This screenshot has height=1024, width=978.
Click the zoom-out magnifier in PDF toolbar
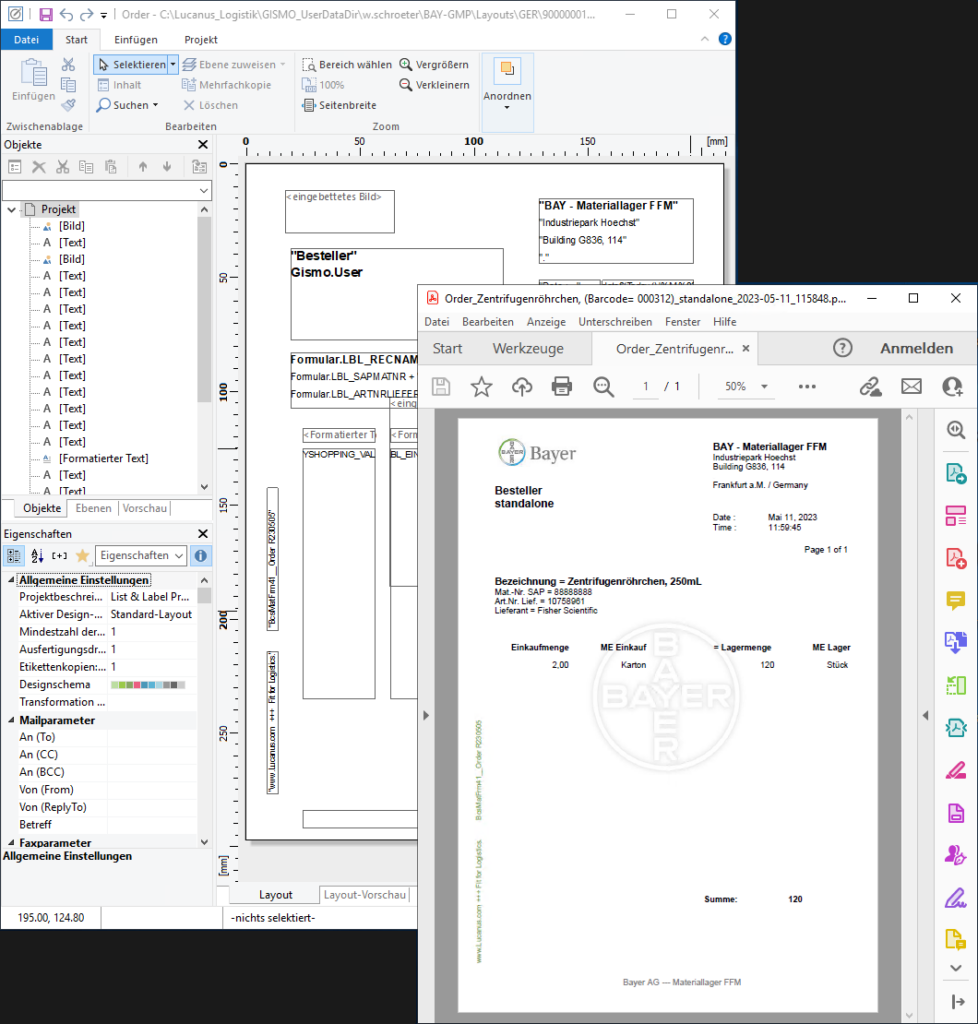[602, 387]
